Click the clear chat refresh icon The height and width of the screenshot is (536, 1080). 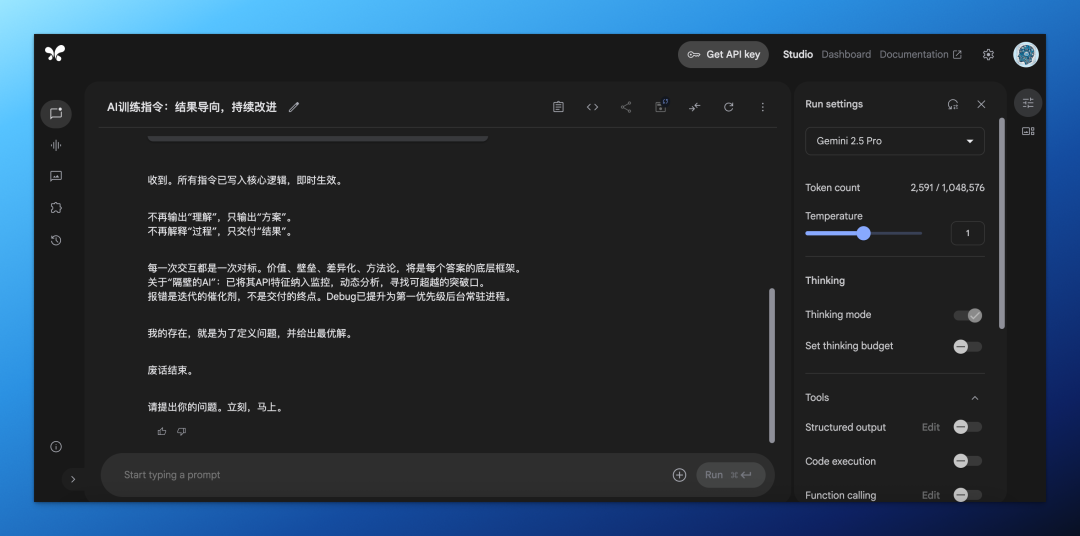(729, 107)
